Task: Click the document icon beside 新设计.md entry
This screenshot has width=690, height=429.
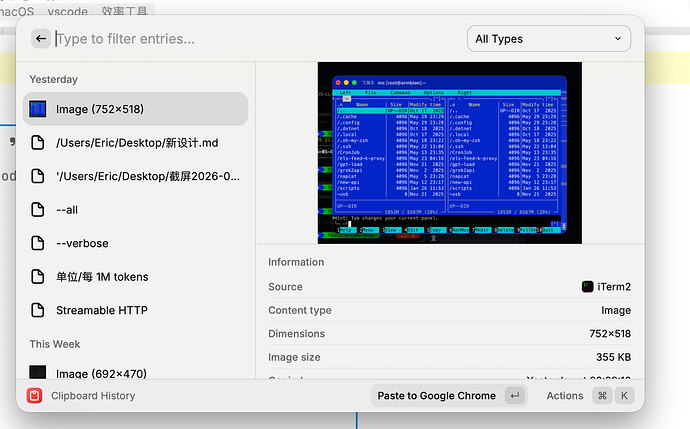Action: [38, 143]
